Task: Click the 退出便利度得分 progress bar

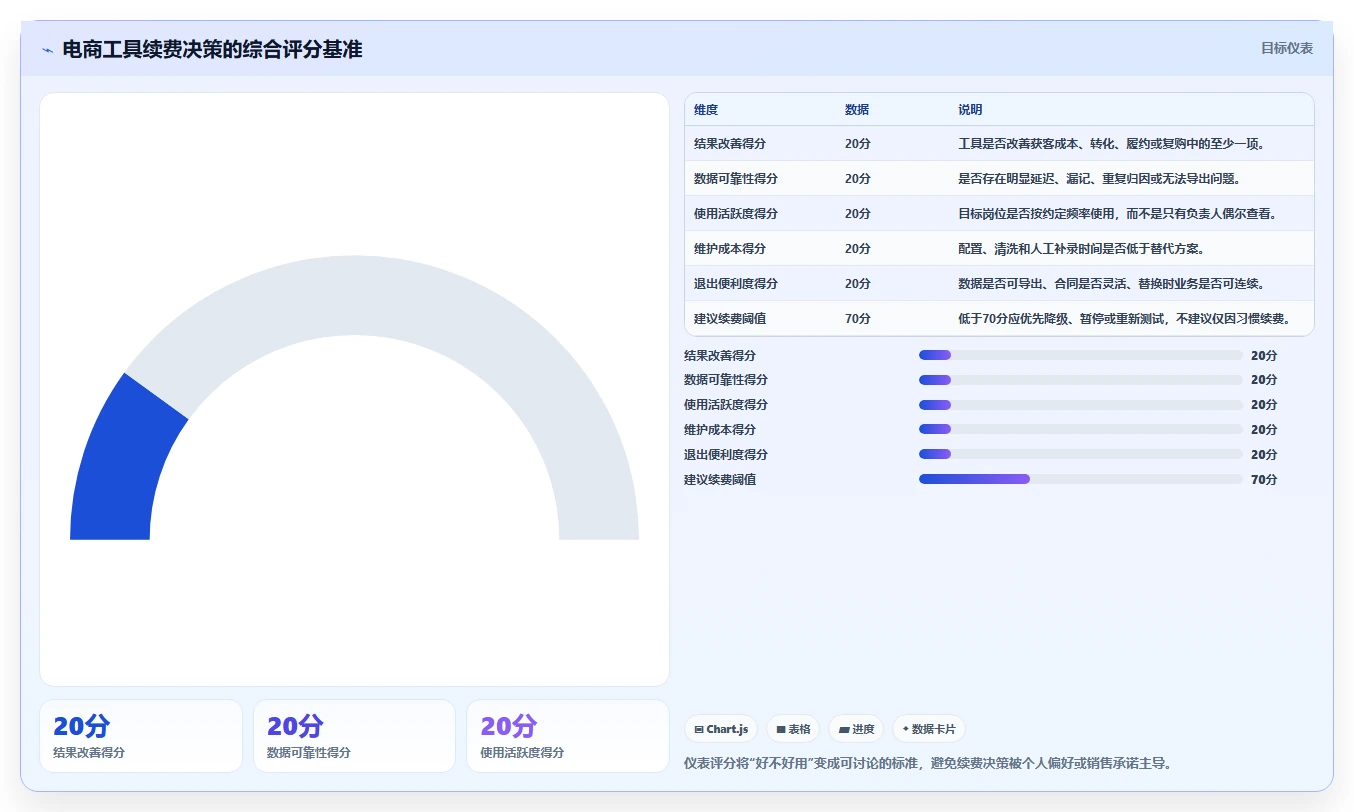Action: coord(1080,454)
